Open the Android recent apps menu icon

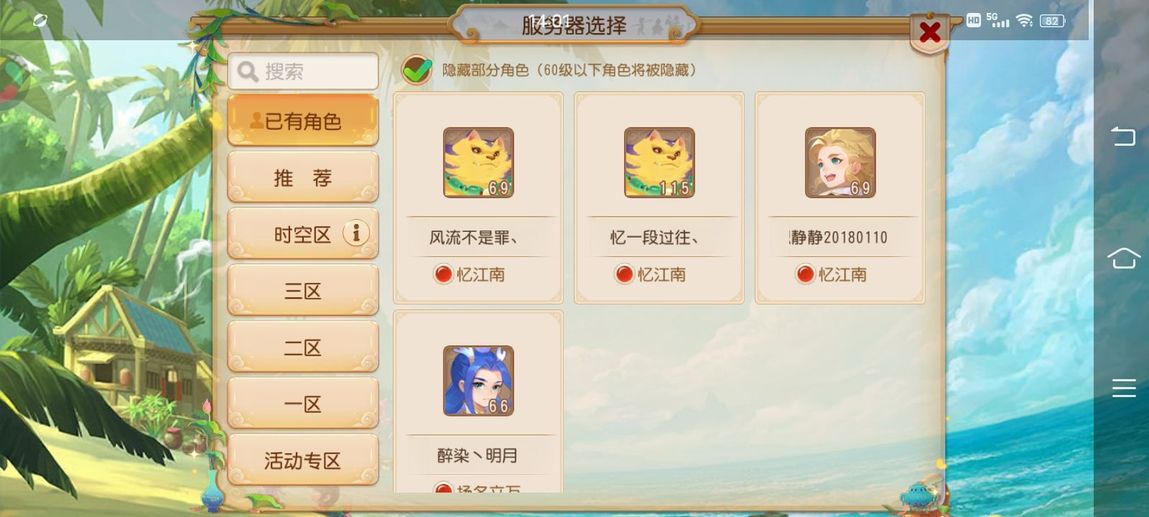1123,387
